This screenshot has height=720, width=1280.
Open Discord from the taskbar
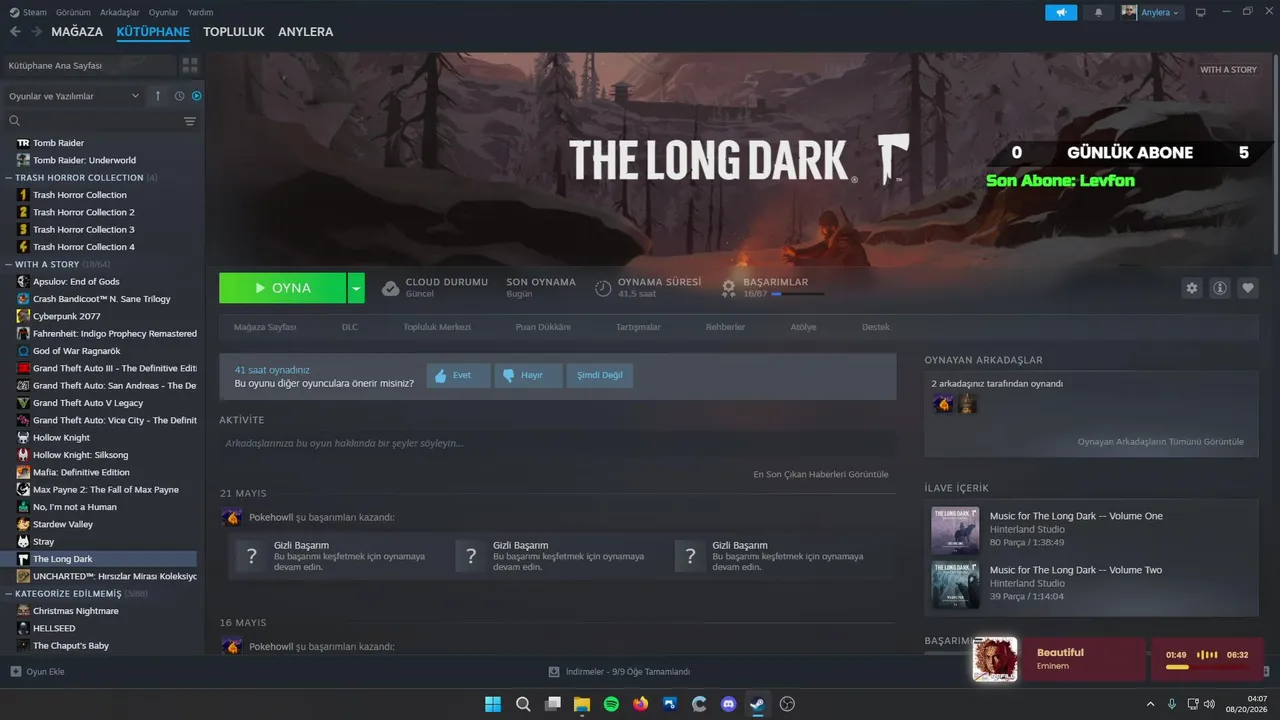pyautogui.click(x=728, y=704)
